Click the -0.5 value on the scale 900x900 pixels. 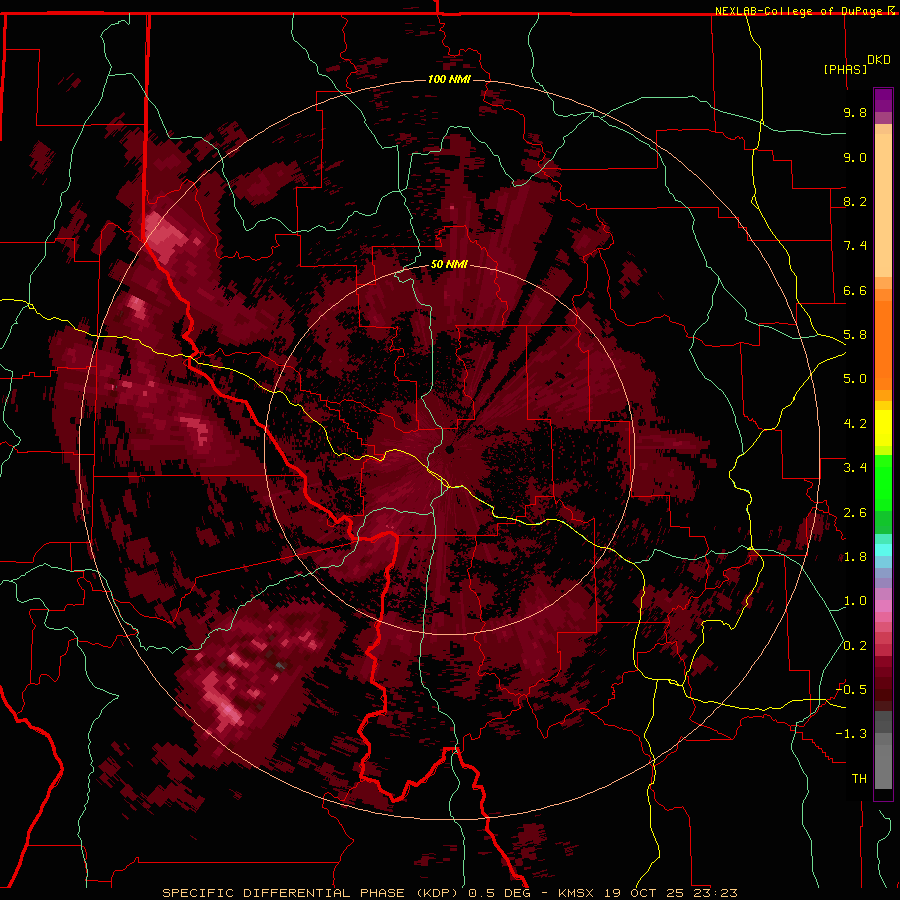coord(851,690)
